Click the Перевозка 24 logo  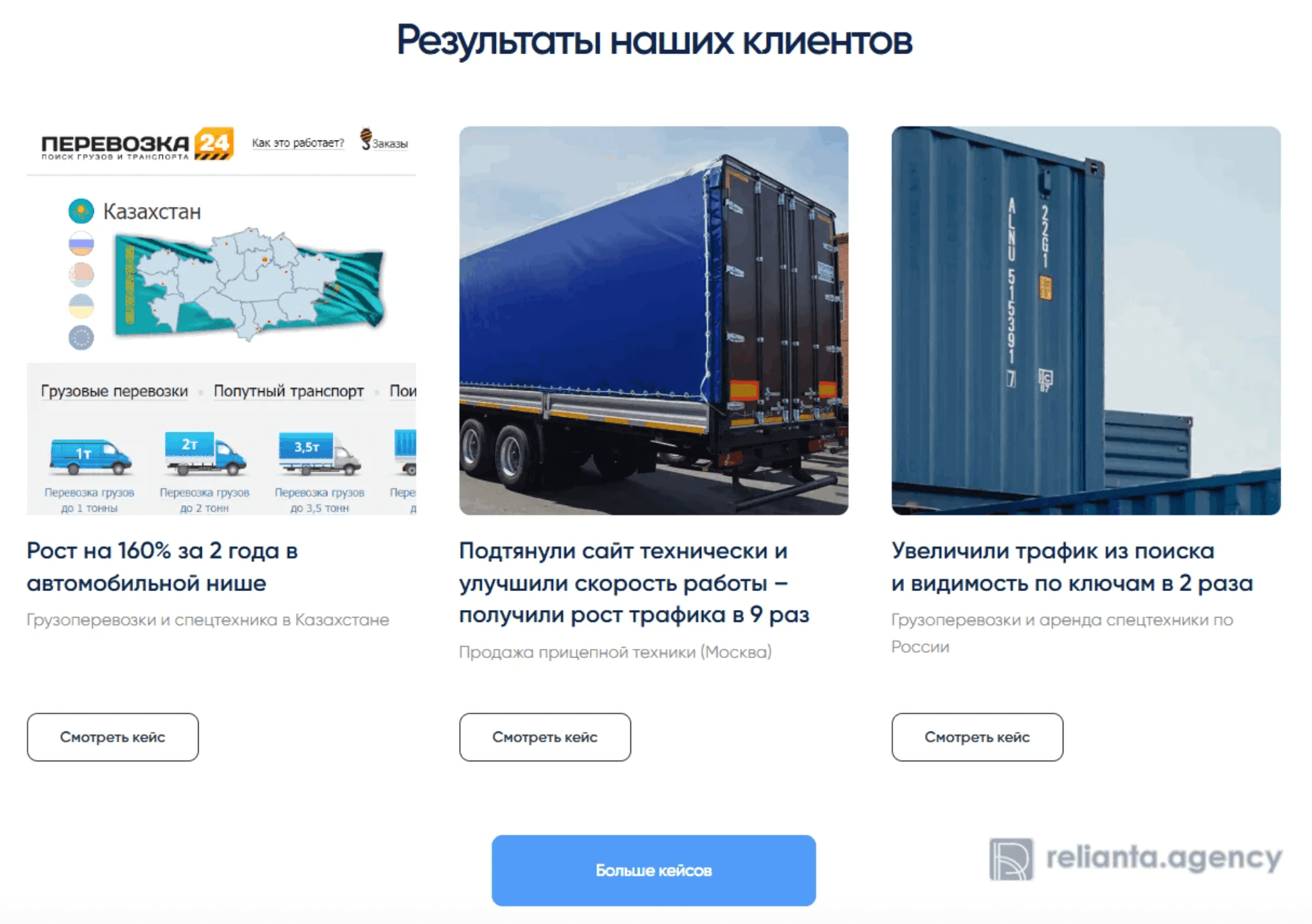137,144
